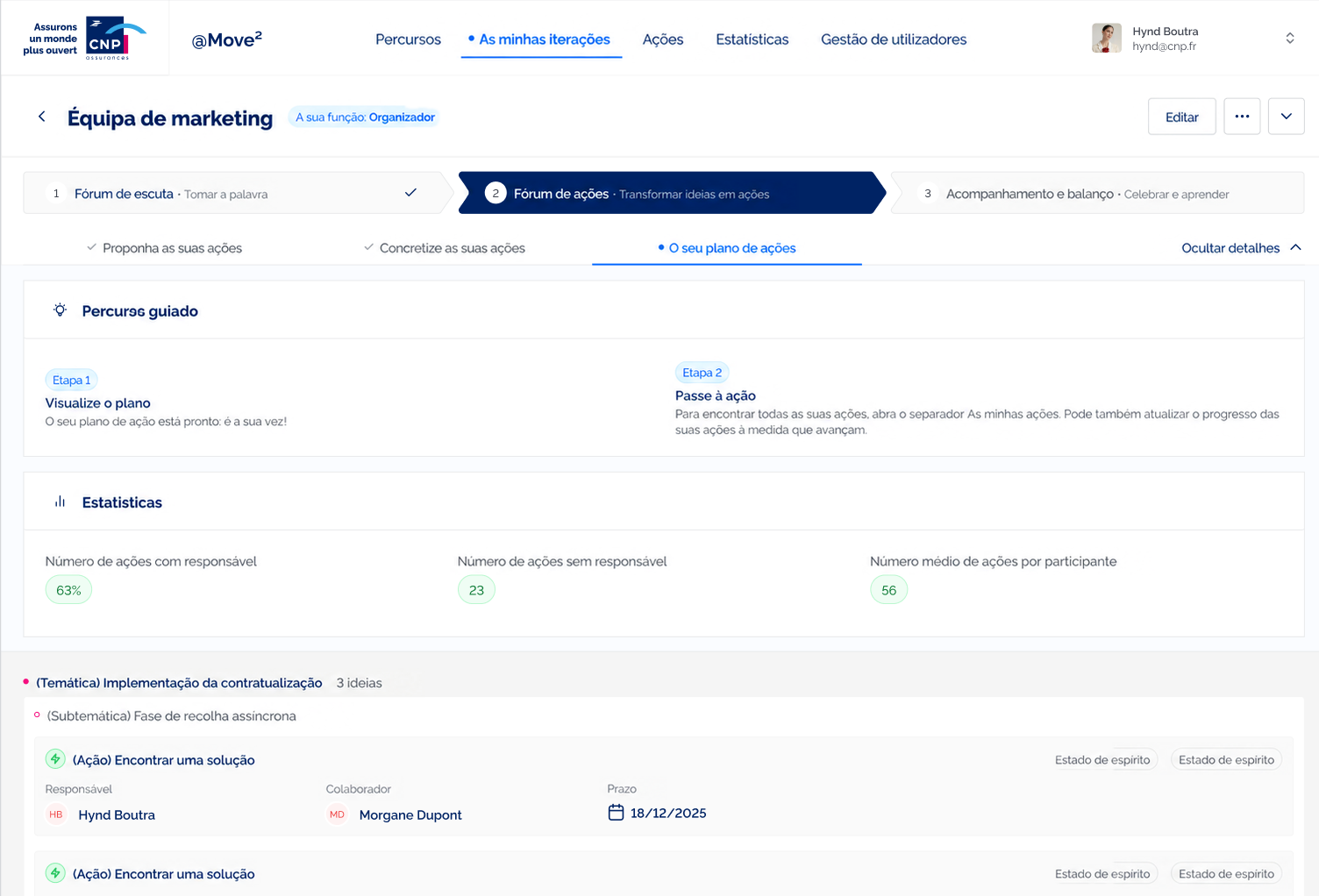1319x896 pixels.
Task: Click the MD avatar for Morgane Dupont
Action: click(337, 814)
